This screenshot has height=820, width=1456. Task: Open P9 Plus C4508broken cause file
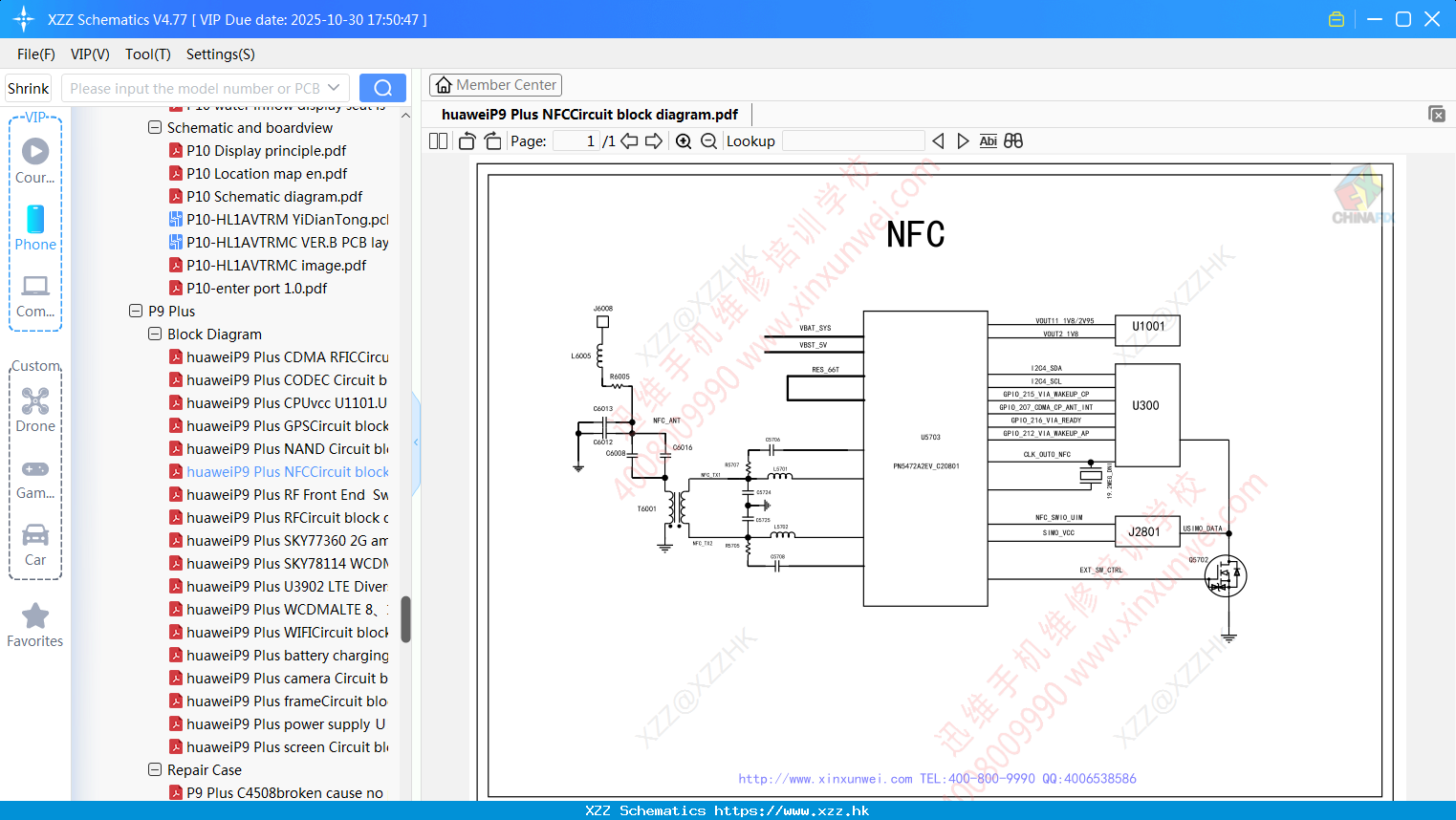coord(285,792)
